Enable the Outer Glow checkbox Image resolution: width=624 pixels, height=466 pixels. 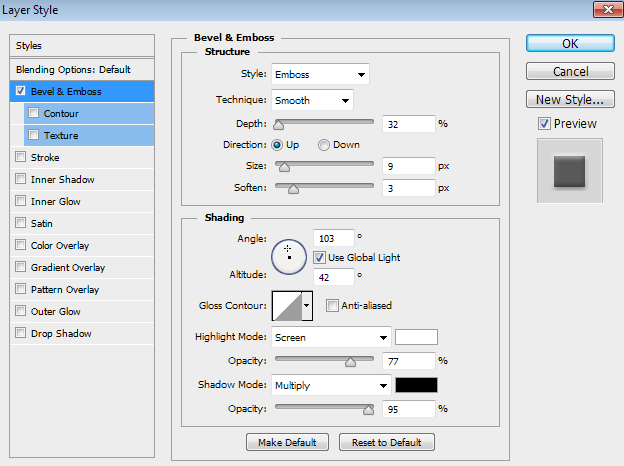pos(21,310)
